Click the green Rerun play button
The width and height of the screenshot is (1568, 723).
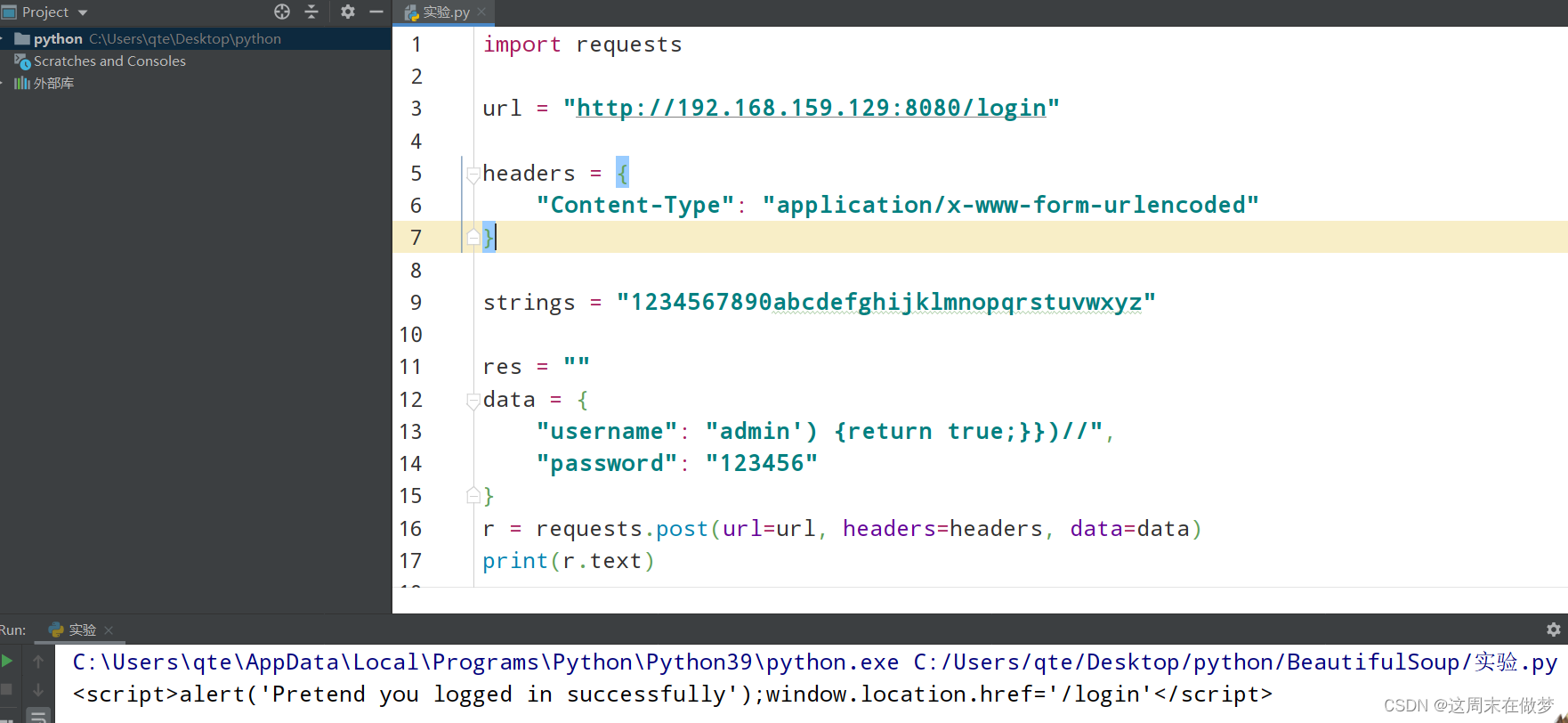pyautogui.click(x=7, y=661)
